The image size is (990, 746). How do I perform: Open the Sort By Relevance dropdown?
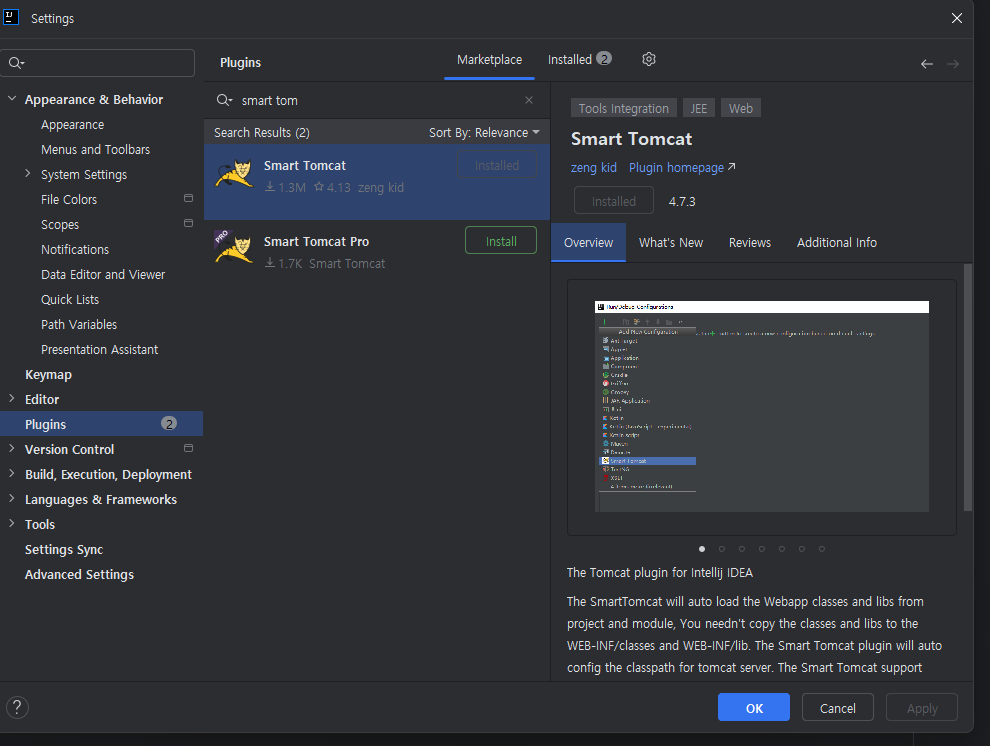(484, 133)
